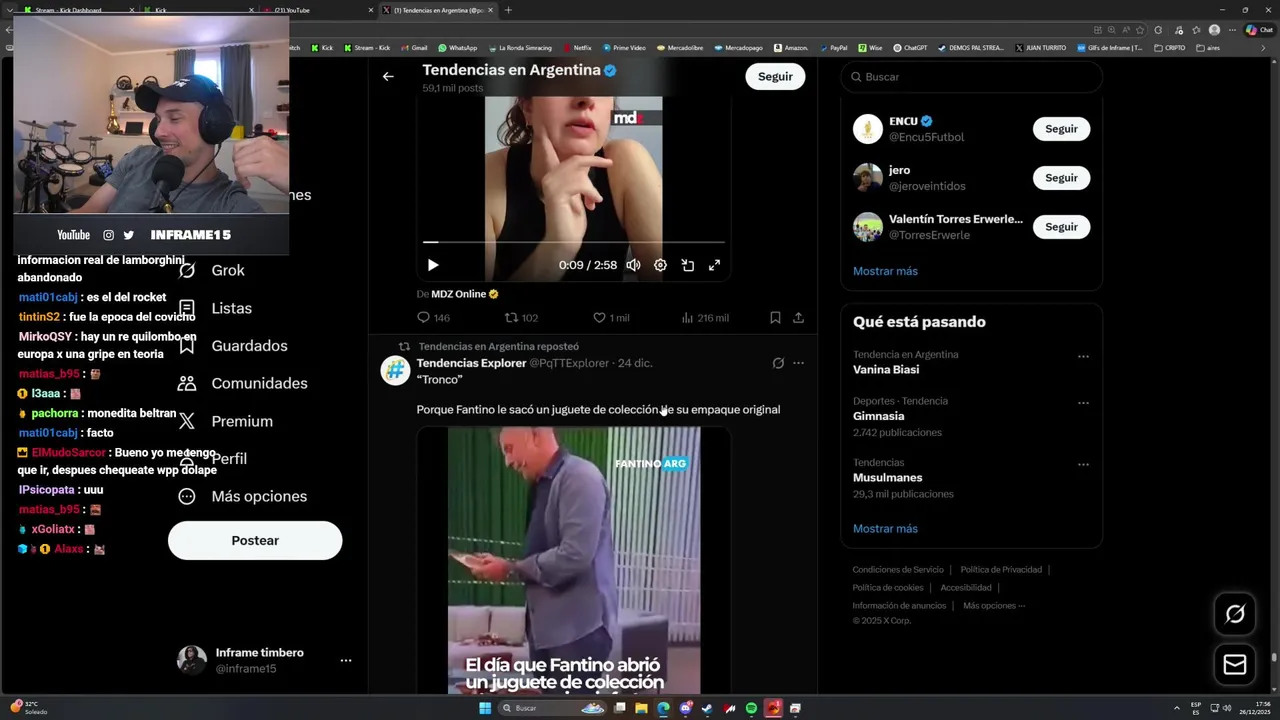Mute the MDZ video volume icon
1280x720 pixels.
633,265
